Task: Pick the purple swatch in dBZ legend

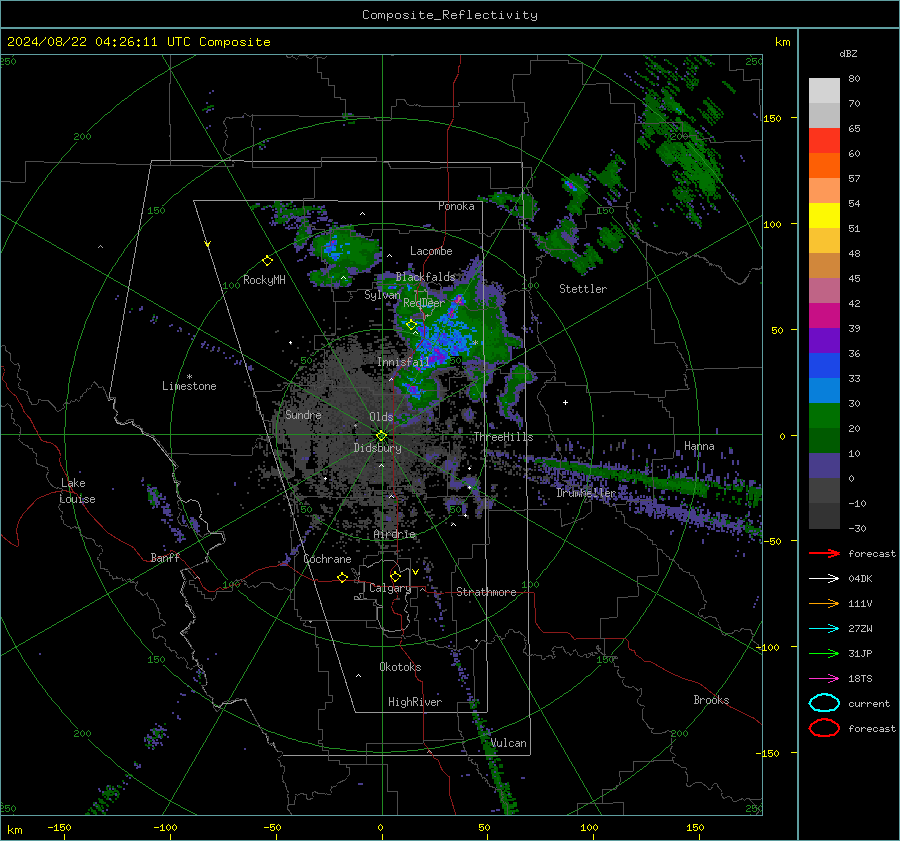Action: tap(824, 340)
